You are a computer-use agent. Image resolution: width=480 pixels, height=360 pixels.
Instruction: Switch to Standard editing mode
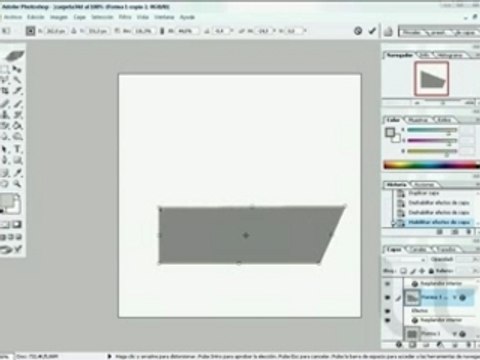[5, 225]
